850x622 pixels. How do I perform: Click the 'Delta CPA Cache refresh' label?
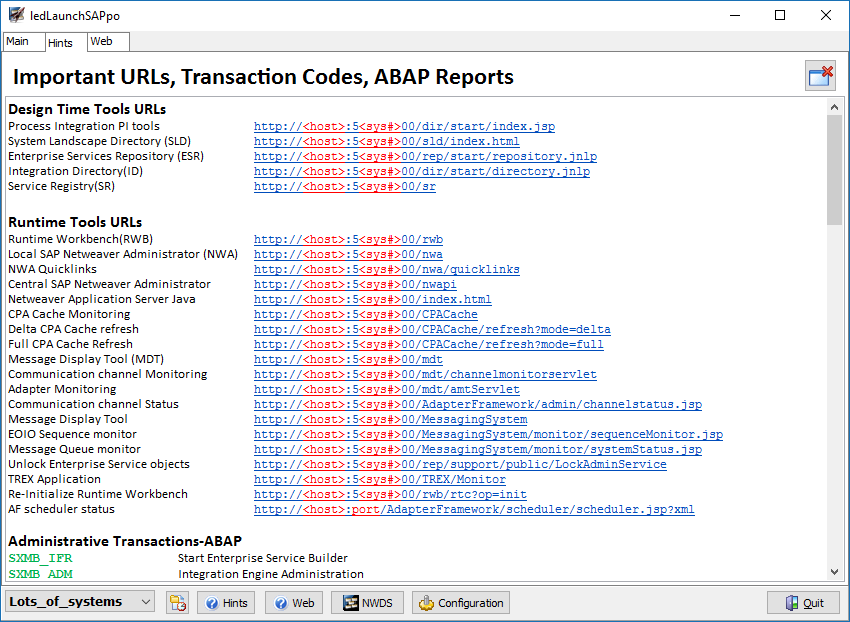click(73, 329)
